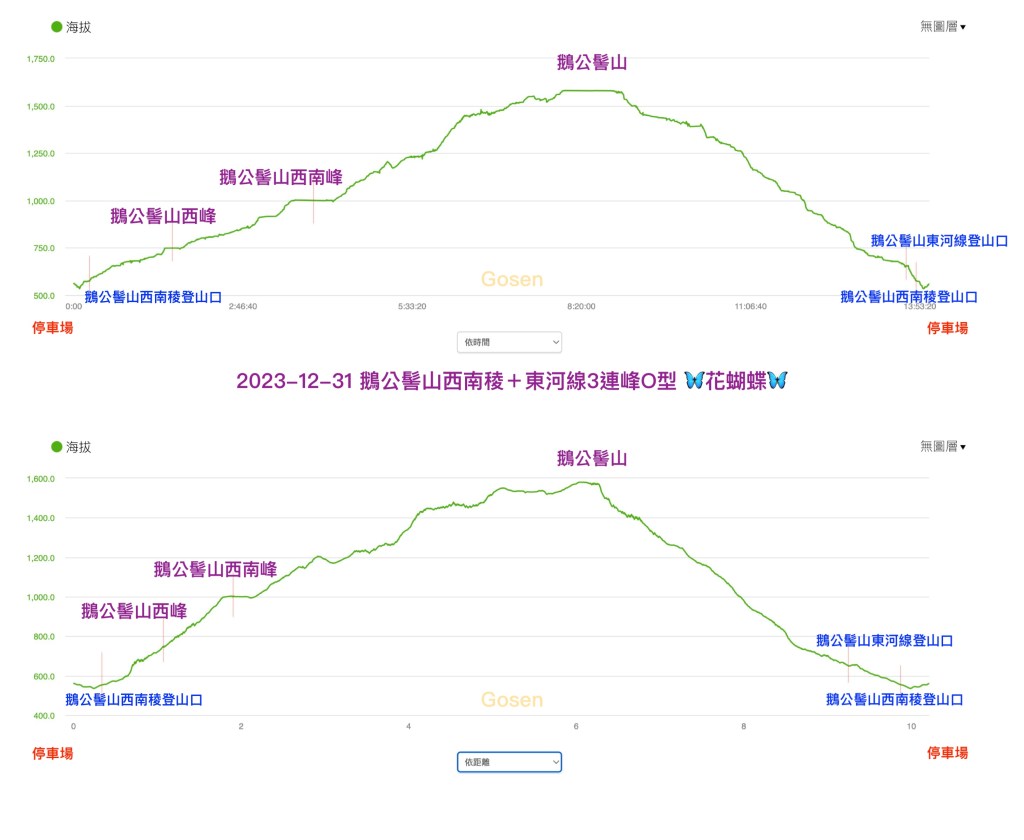Click the right 停車場 label under lower chart

(947, 752)
